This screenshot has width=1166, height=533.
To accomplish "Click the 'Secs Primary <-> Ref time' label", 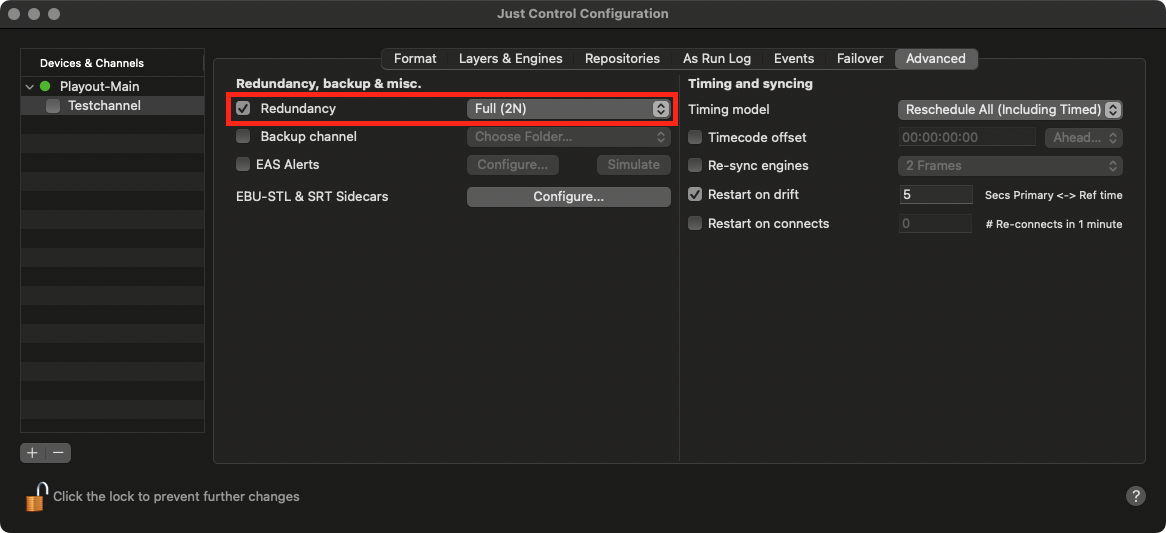I will pyautogui.click(x=1054, y=195).
